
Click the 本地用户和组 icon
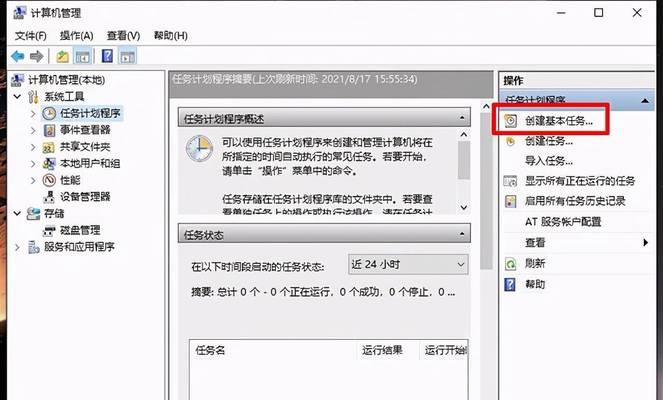[x=49, y=164]
